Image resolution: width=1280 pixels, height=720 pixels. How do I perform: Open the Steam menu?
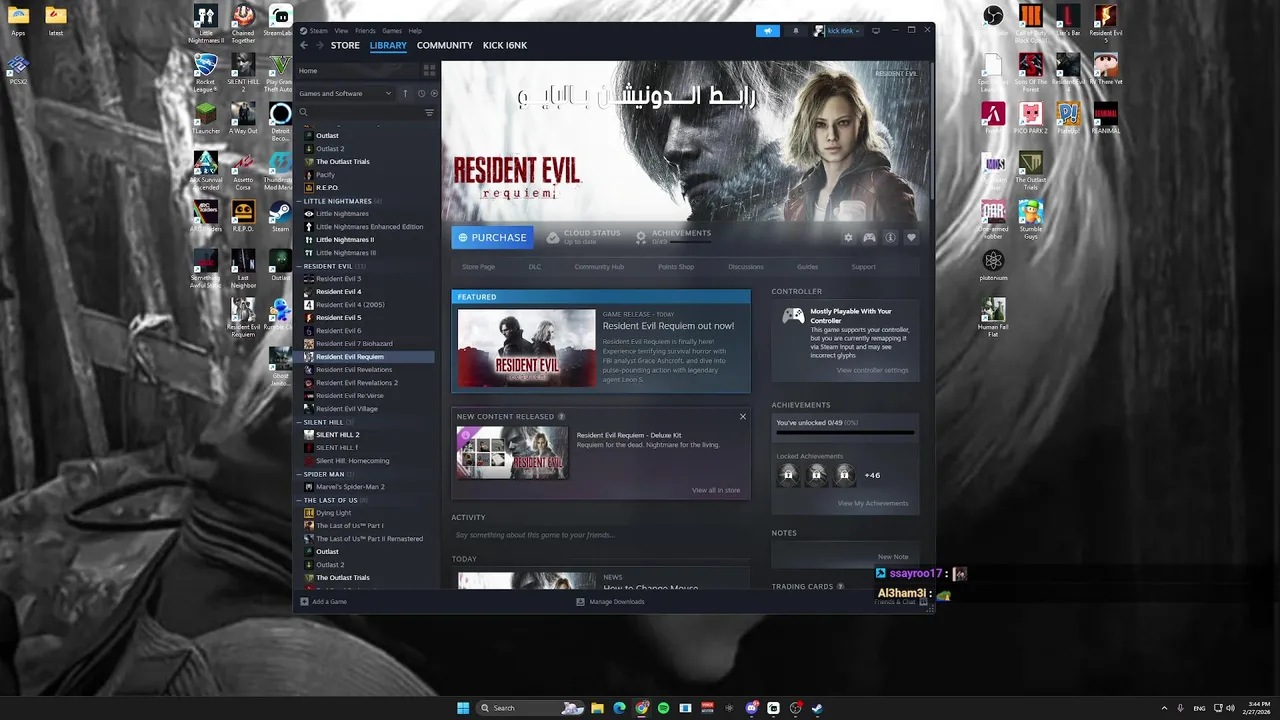click(x=318, y=31)
